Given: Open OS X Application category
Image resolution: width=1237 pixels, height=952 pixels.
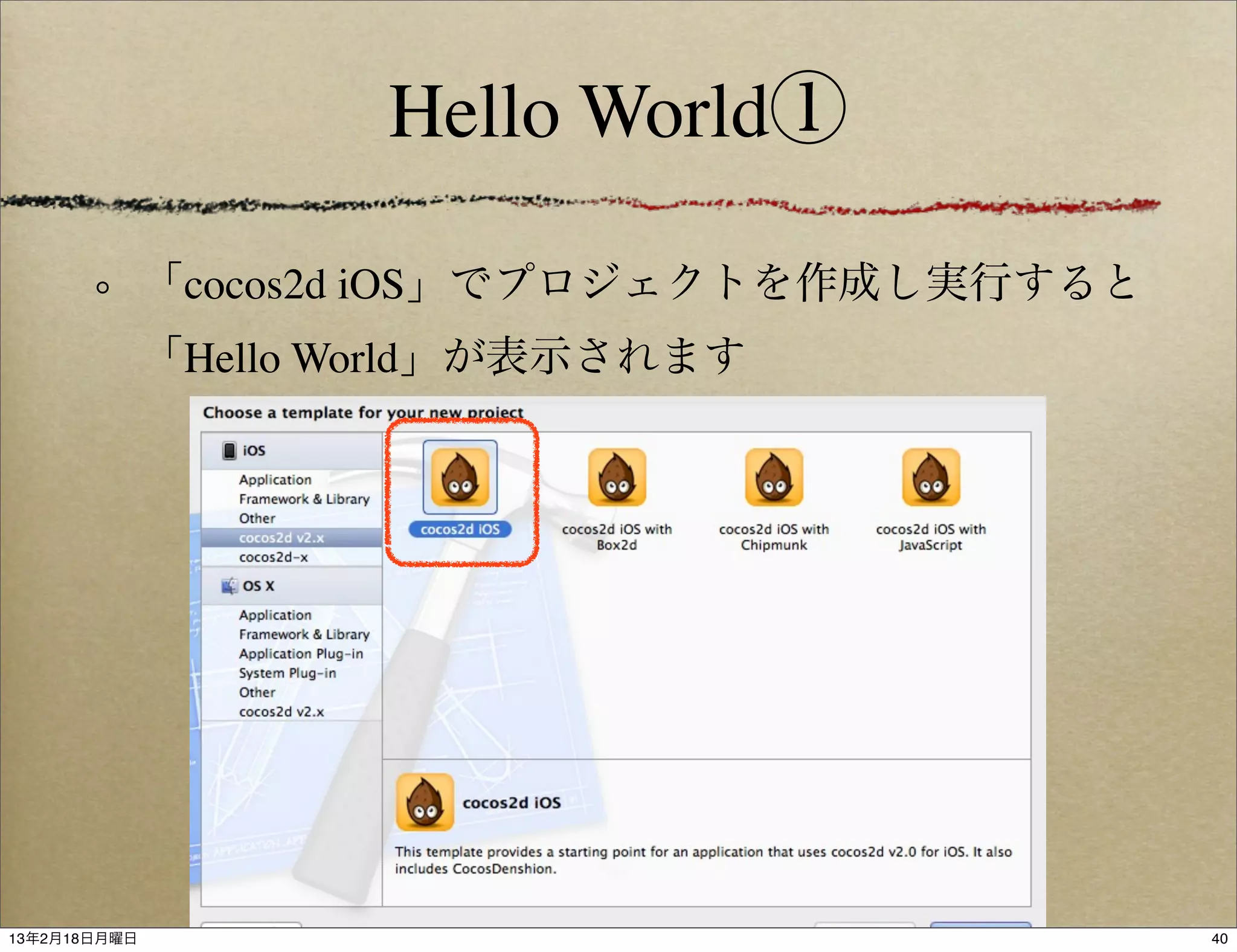Looking at the screenshot, I should click(x=275, y=615).
